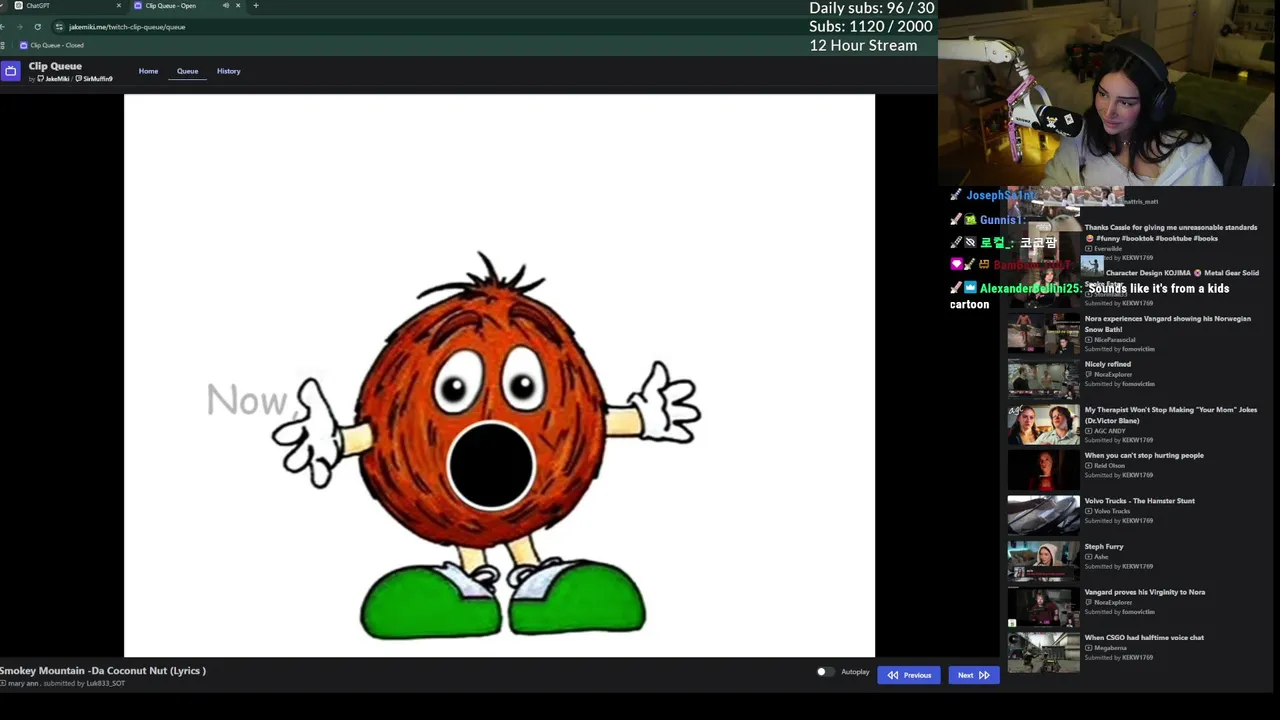This screenshot has width=1280, height=720.
Task: Open the Clip Queue - Closed bookmark
Action: tap(52, 45)
